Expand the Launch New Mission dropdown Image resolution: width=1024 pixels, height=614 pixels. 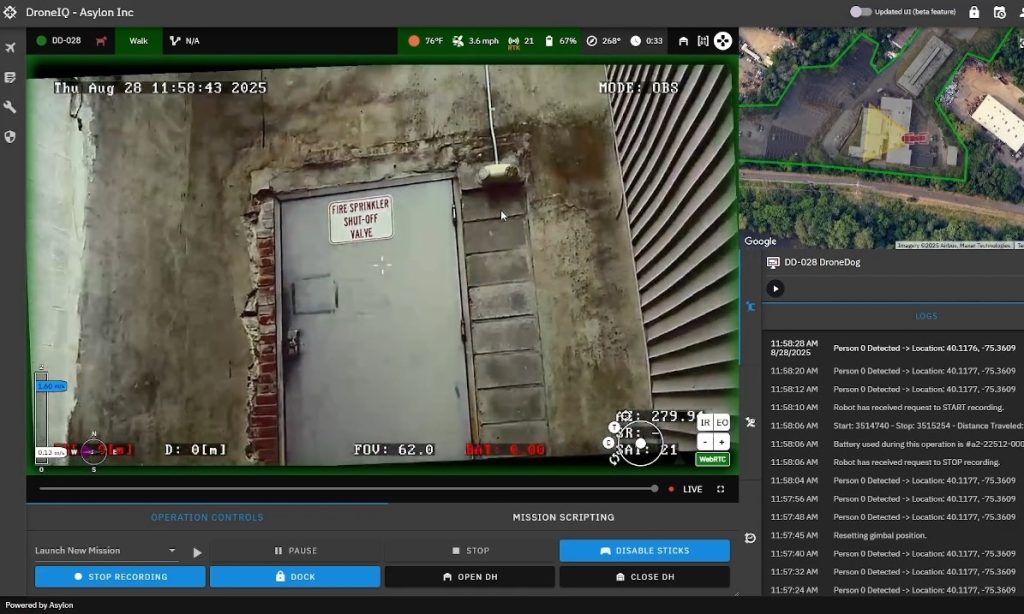106,551
